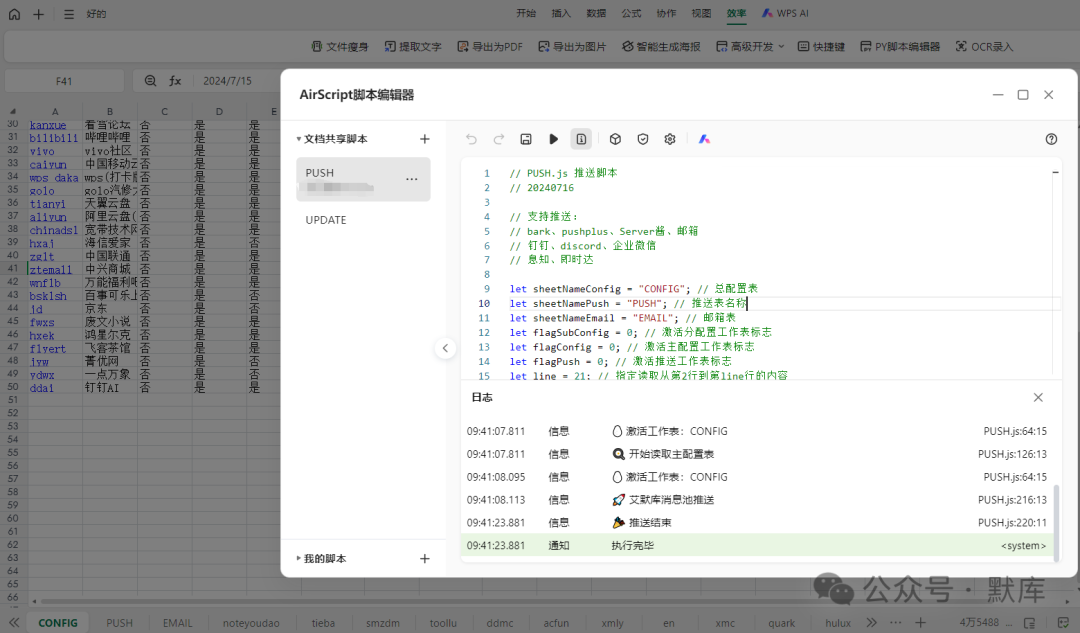Open sheet tabs more options ellipsis
1080x633 pixels.
point(895,623)
